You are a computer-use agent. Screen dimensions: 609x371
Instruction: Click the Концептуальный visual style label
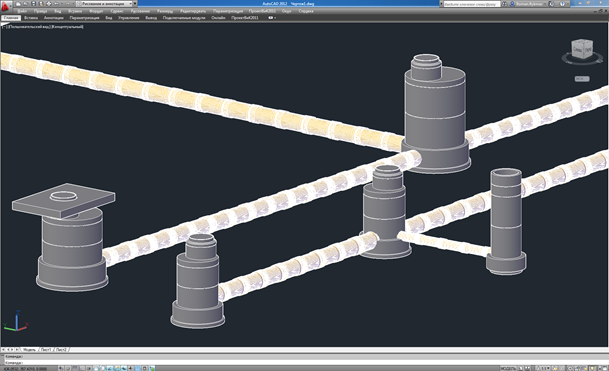coord(67,27)
